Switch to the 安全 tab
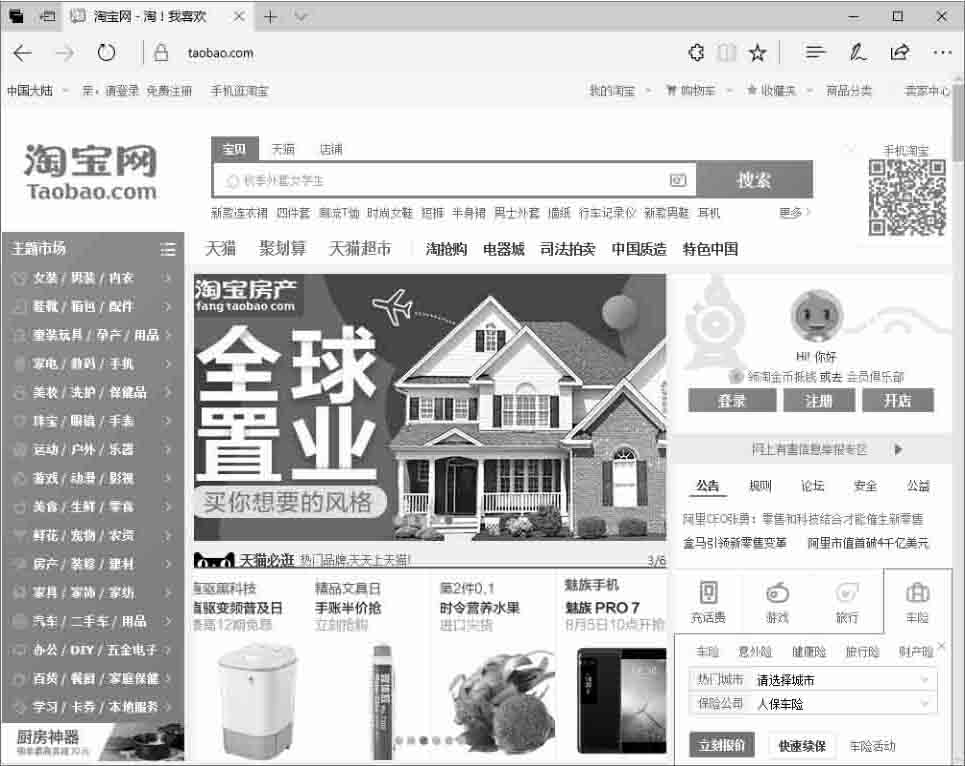This screenshot has width=965, height=766. coord(865,486)
